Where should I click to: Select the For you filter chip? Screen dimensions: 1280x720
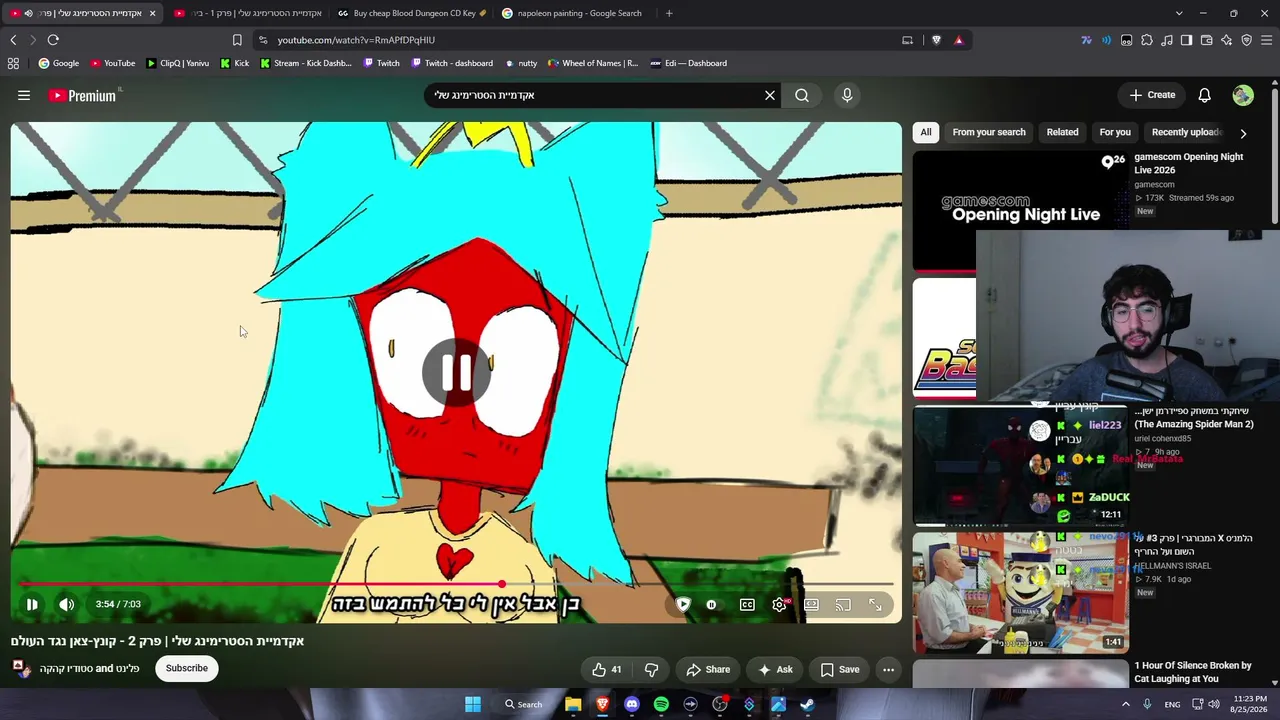[1115, 132]
